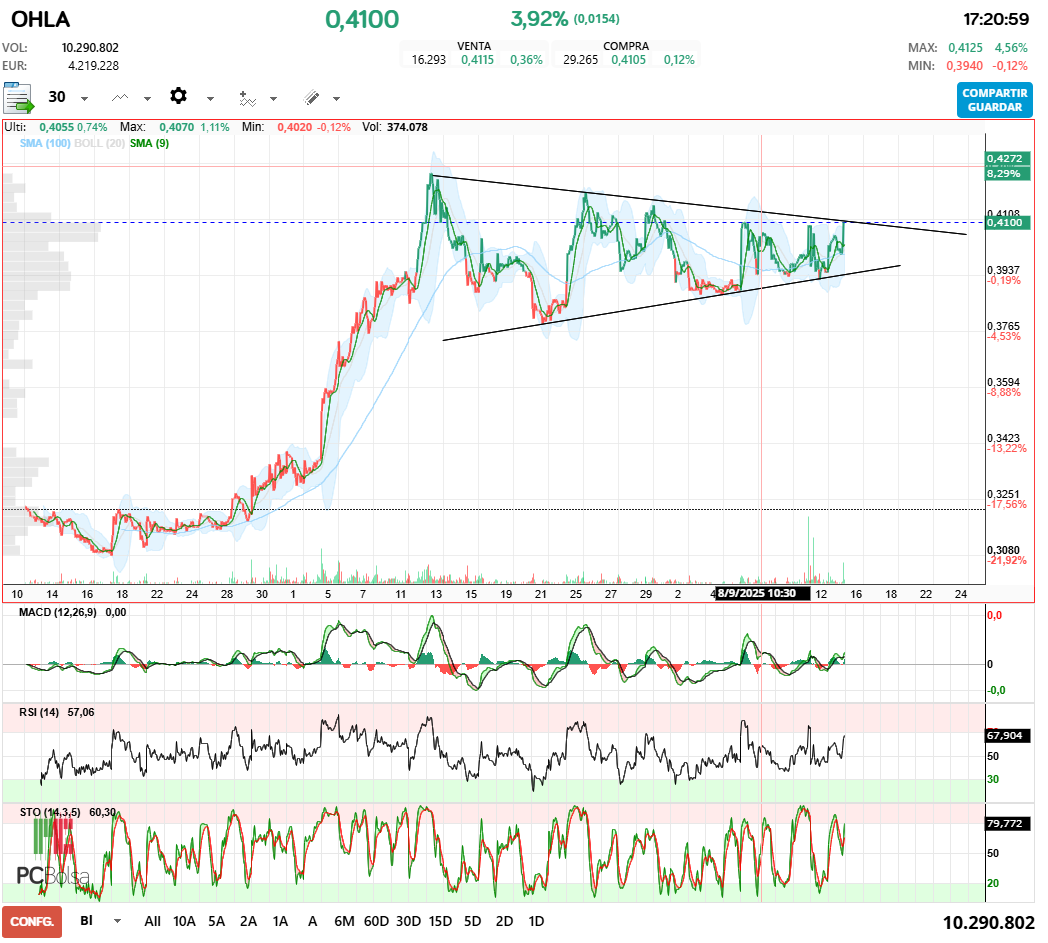1048x943 pixels.
Task: Click the 3,92% change value
Action: point(539,19)
